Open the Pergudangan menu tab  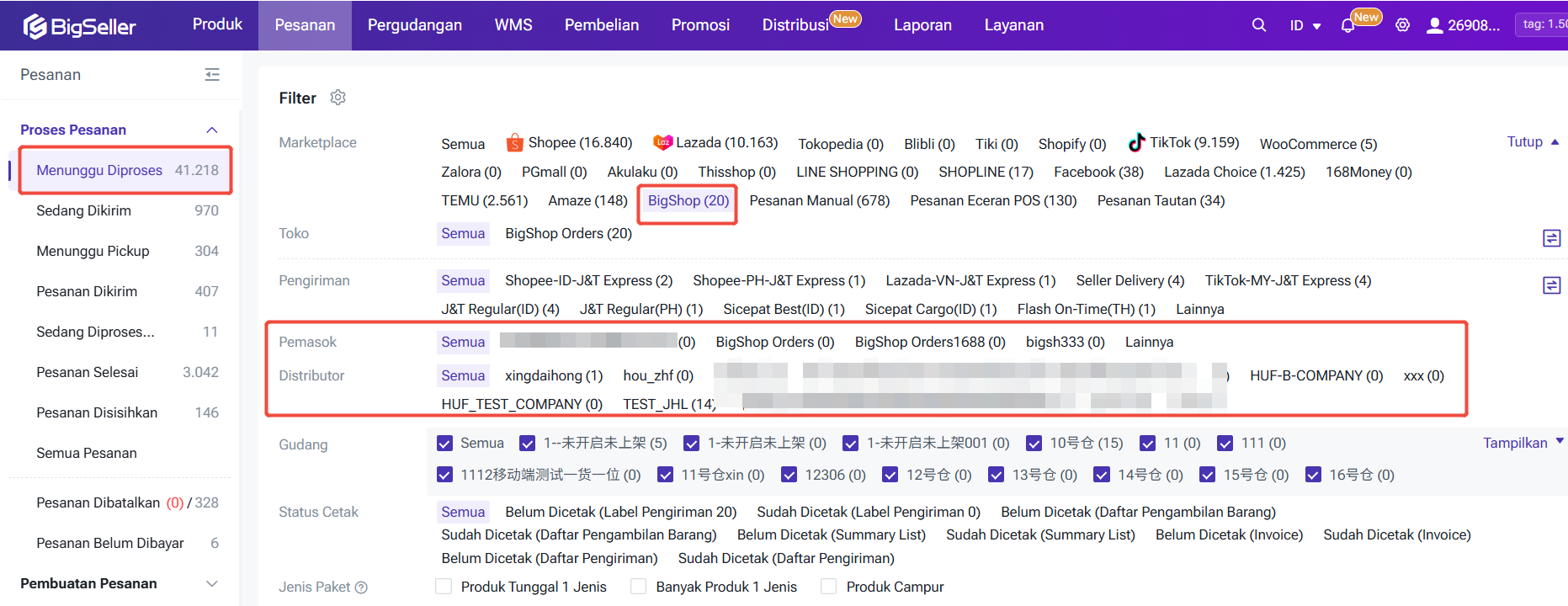(414, 25)
